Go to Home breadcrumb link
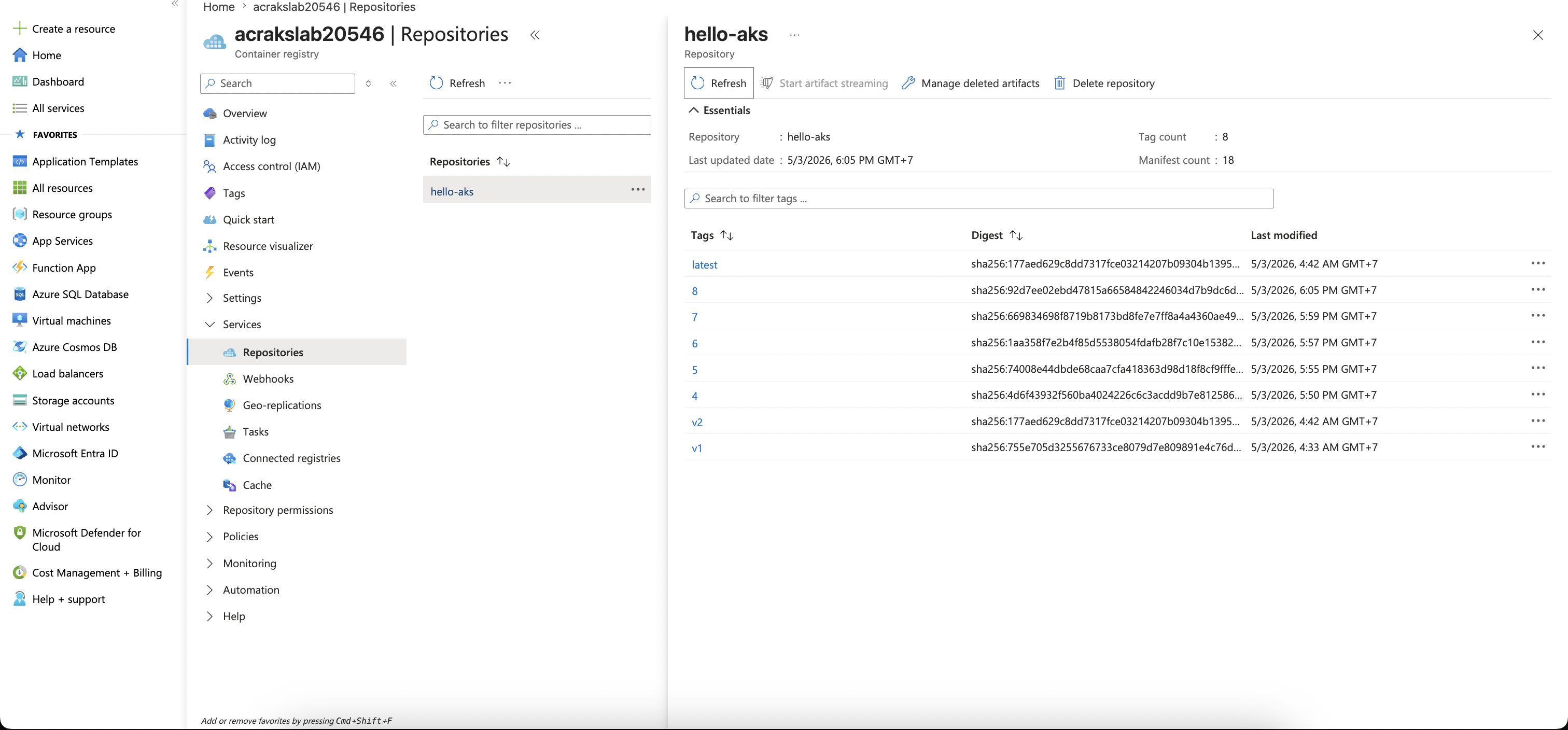 coord(219,7)
